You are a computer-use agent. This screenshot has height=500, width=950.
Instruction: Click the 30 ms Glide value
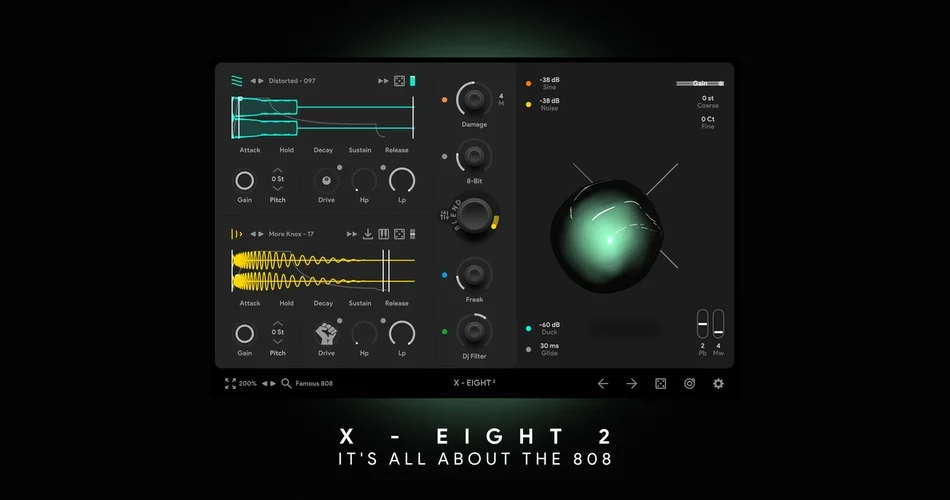(550, 346)
